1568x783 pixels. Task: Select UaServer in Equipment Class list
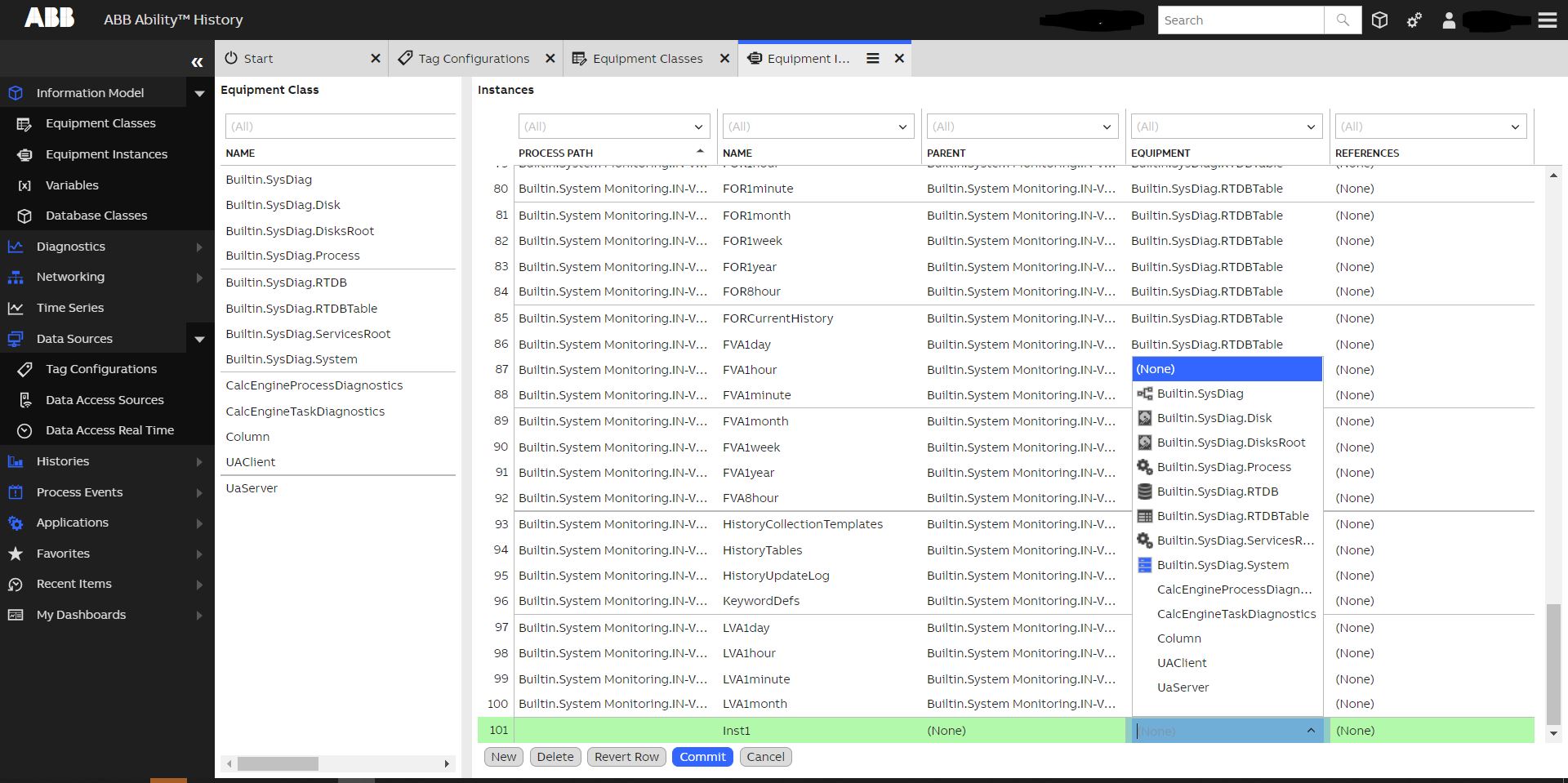(x=252, y=488)
